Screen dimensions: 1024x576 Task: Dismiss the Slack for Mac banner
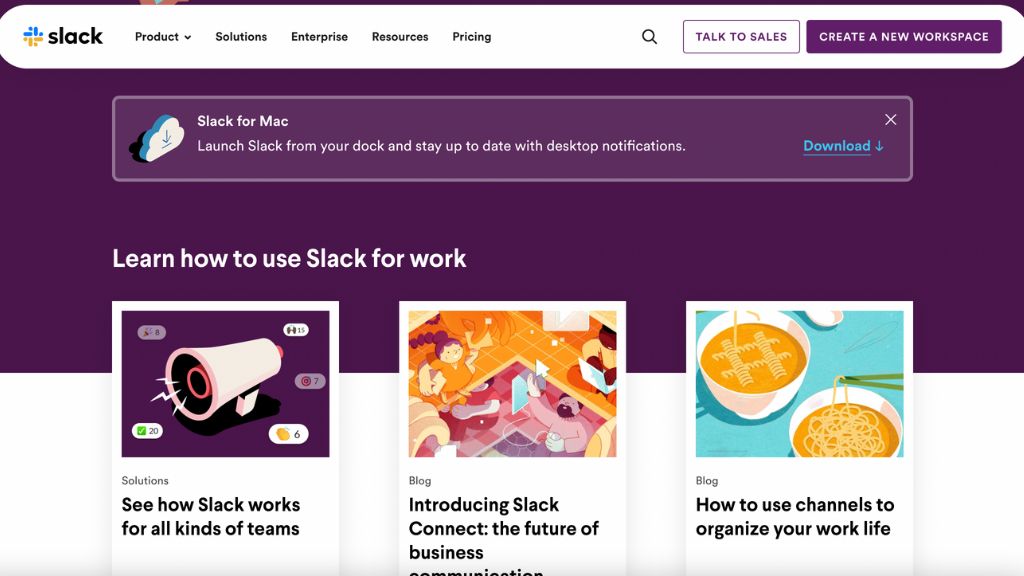(x=891, y=119)
